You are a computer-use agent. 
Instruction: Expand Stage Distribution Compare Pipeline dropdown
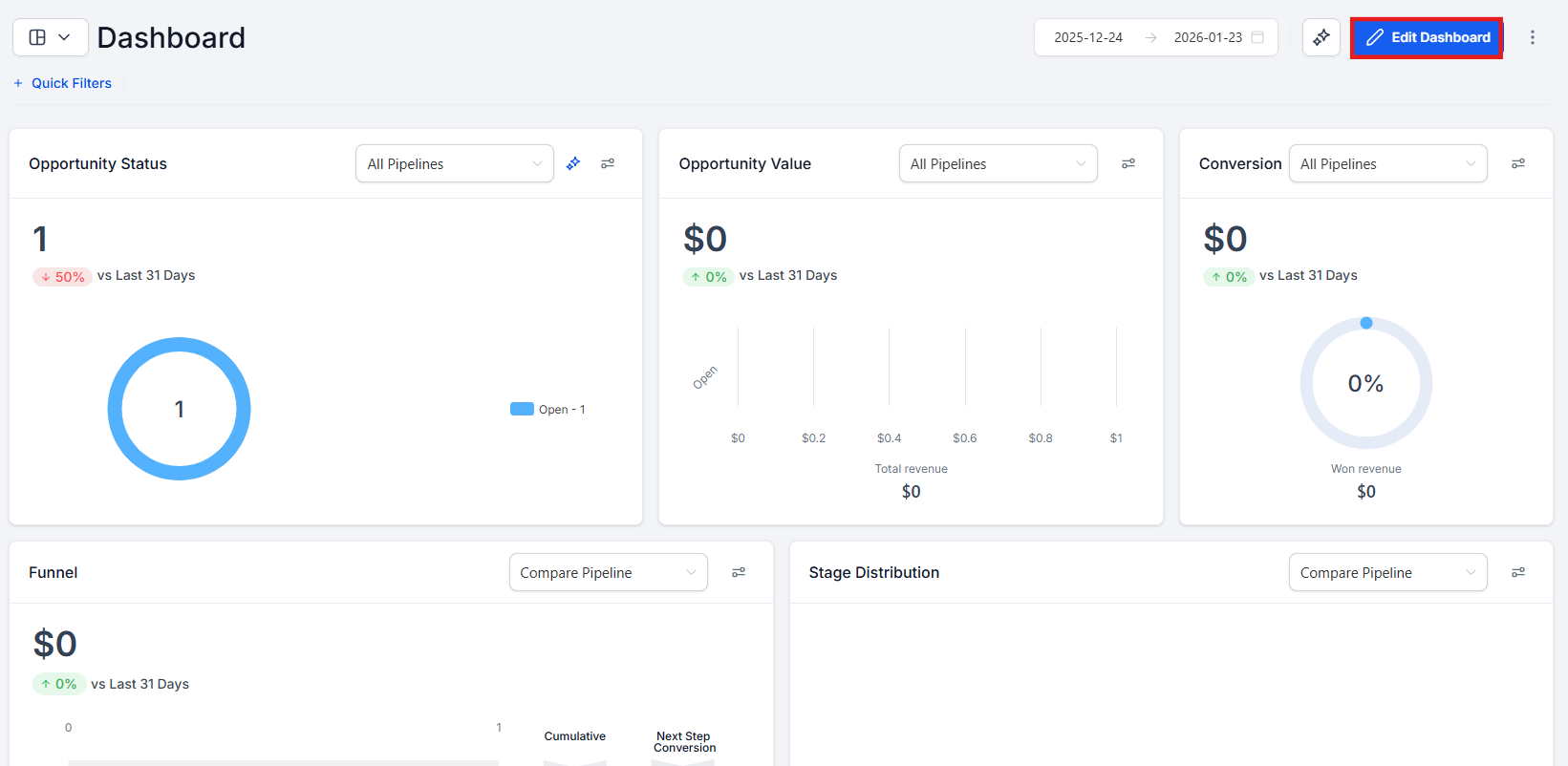point(1387,572)
